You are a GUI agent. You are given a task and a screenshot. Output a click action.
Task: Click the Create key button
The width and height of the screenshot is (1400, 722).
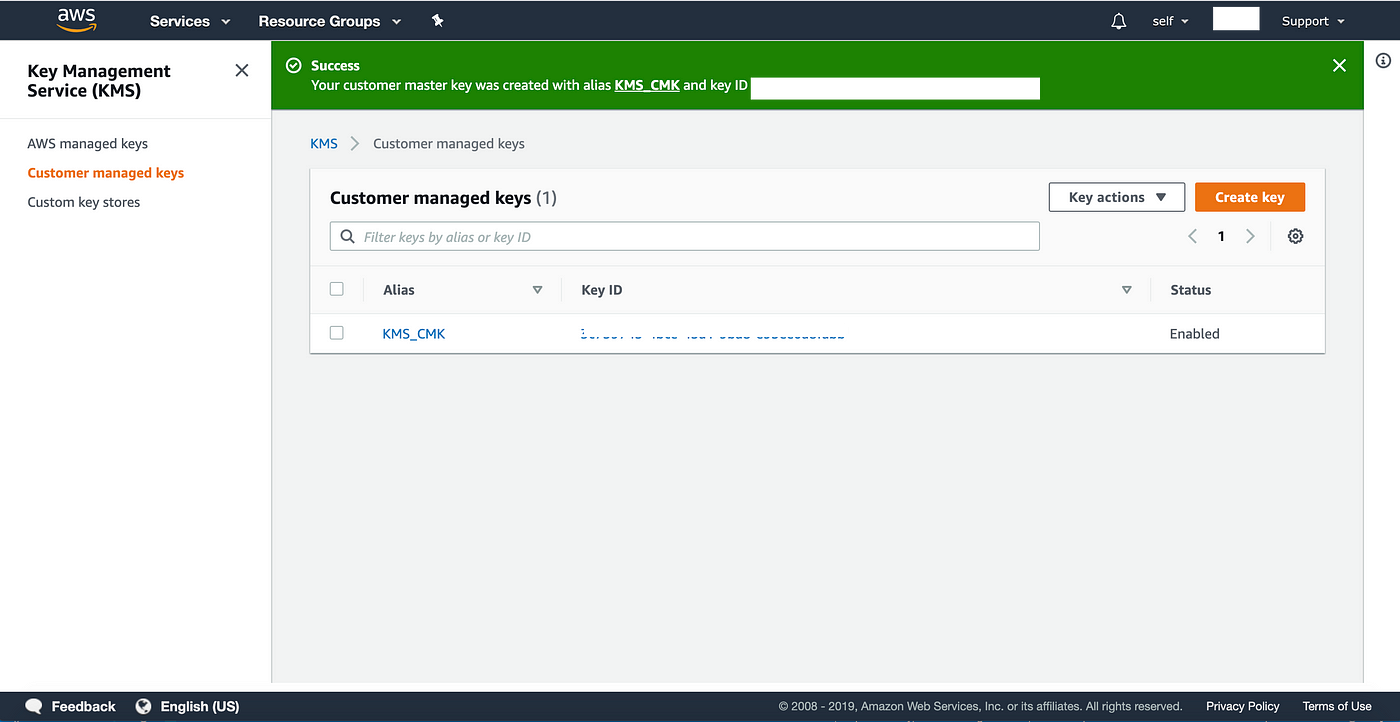coord(1250,197)
